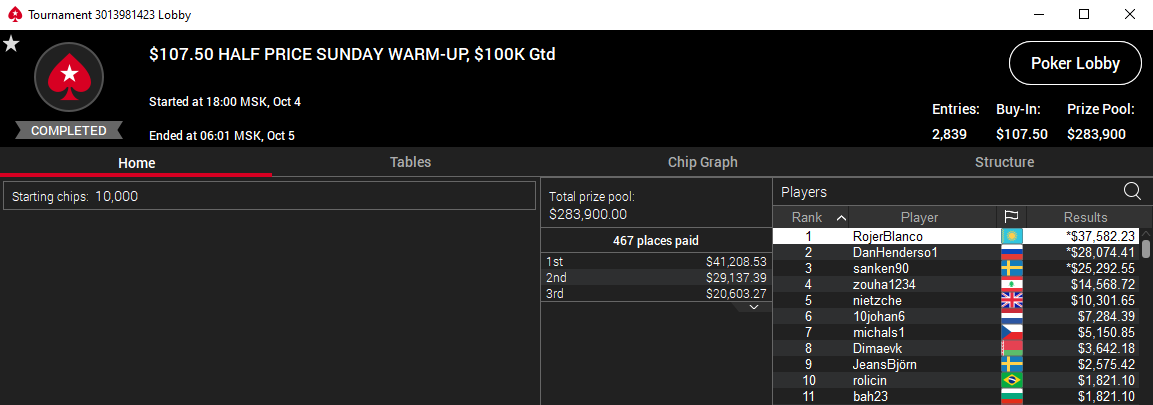1153x405 pixels.
Task: Go to the Structure tab
Action: pos(1004,162)
